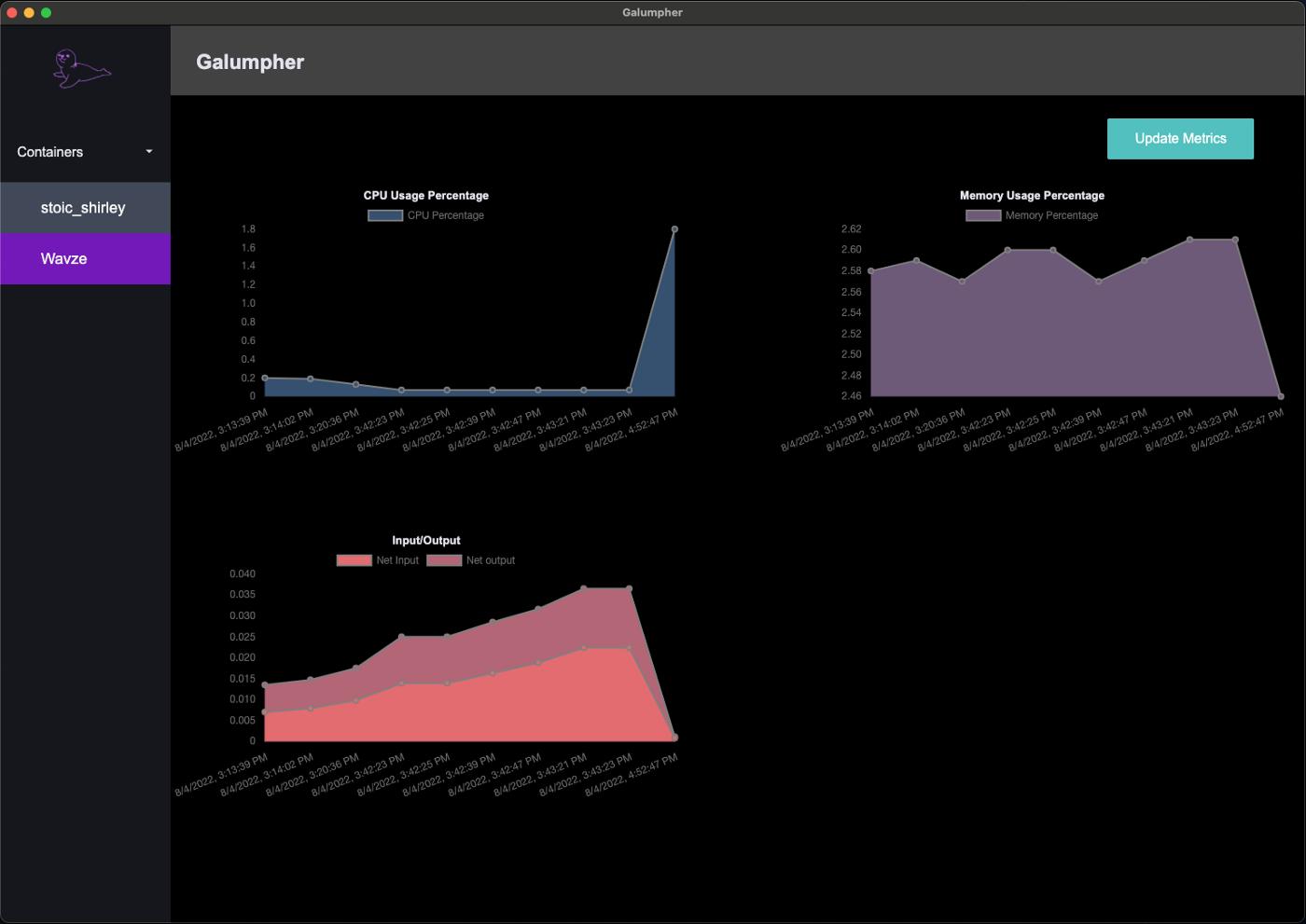Toggle CPU Percentage legend swatch
The image size is (1306, 924).
tap(385, 215)
